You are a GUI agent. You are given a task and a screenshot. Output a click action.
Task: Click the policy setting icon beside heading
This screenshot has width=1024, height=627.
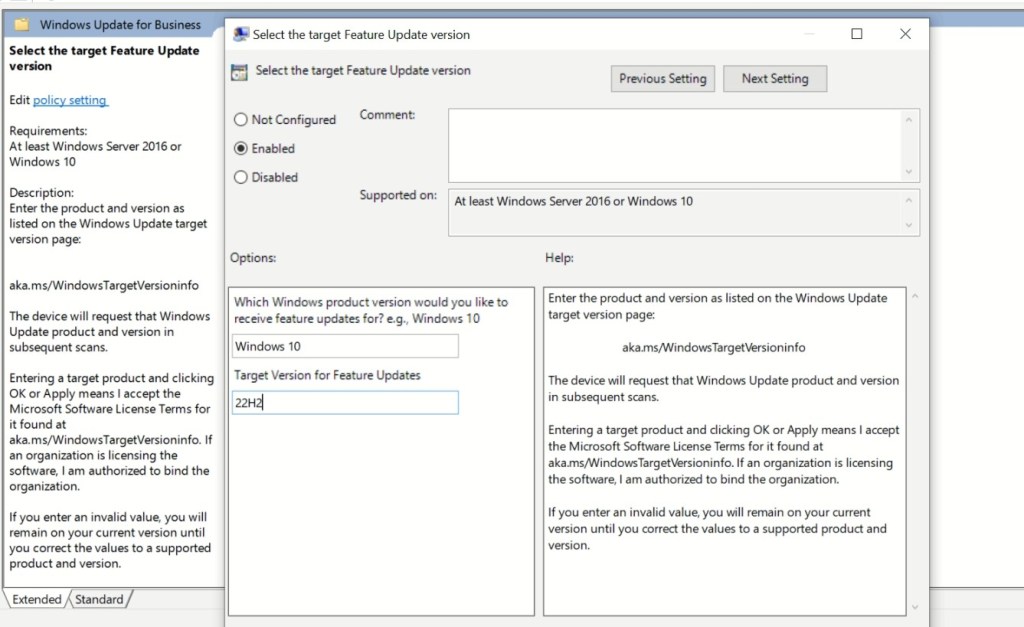(x=240, y=72)
